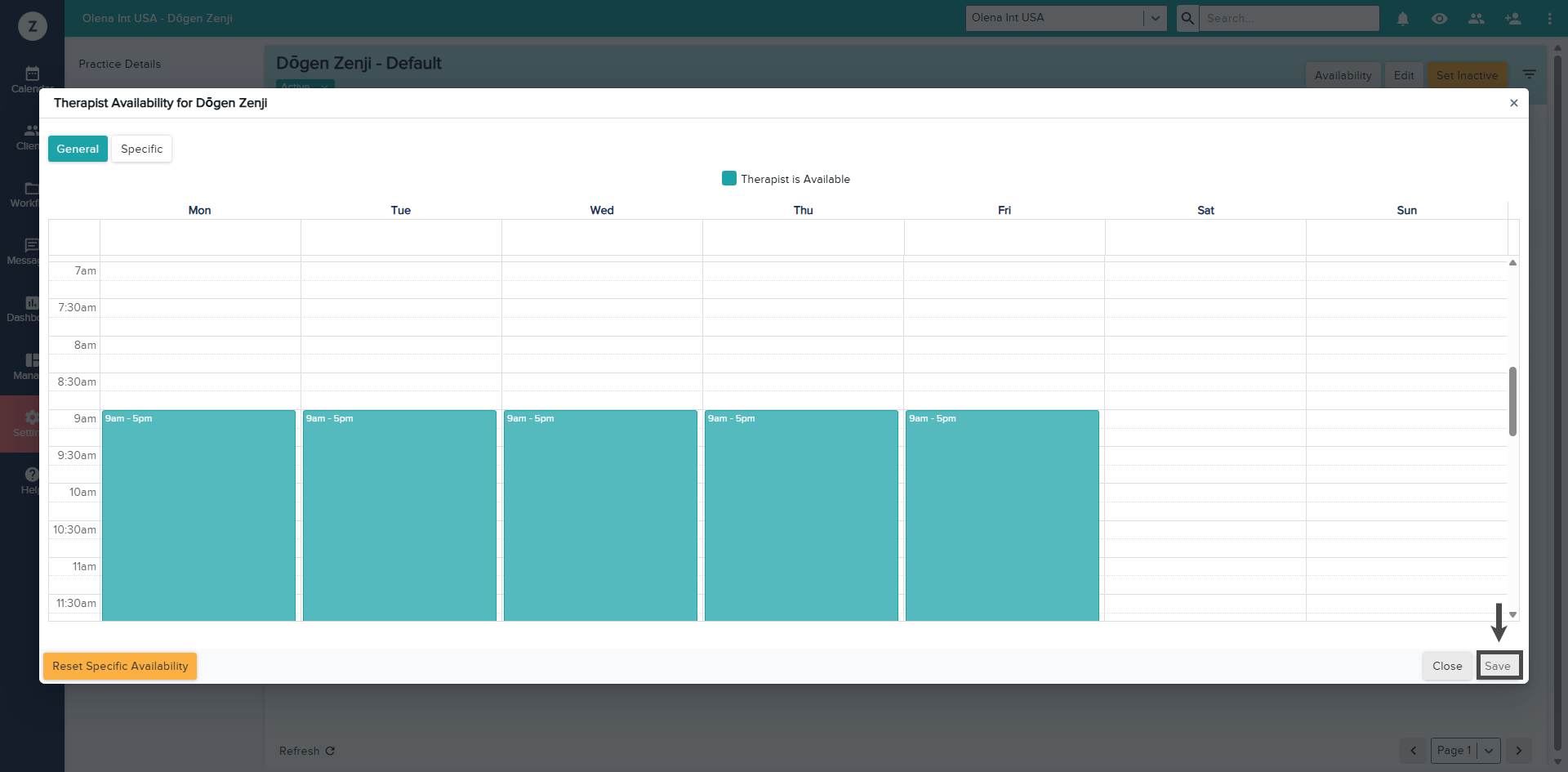1568x772 pixels.
Task: Save the therapist availability
Action: point(1498,666)
